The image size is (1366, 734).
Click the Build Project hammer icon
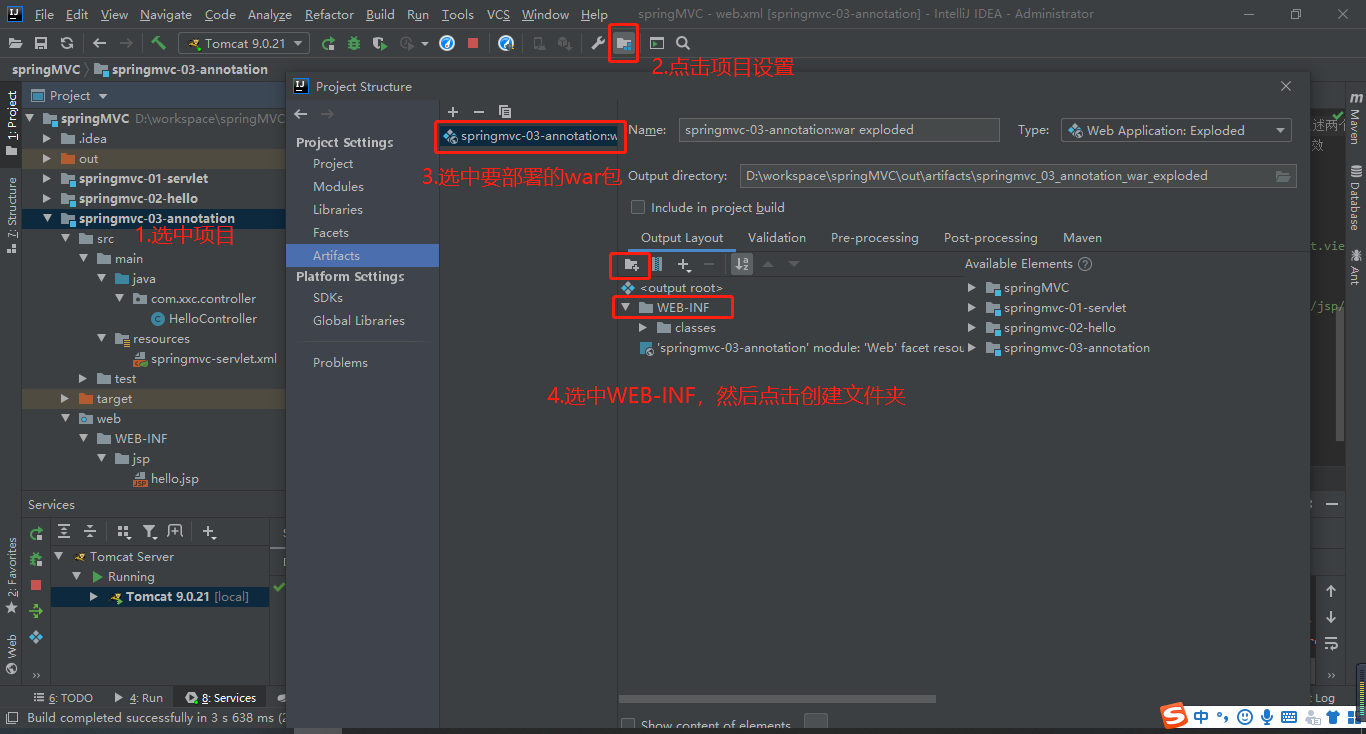click(158, 43)
